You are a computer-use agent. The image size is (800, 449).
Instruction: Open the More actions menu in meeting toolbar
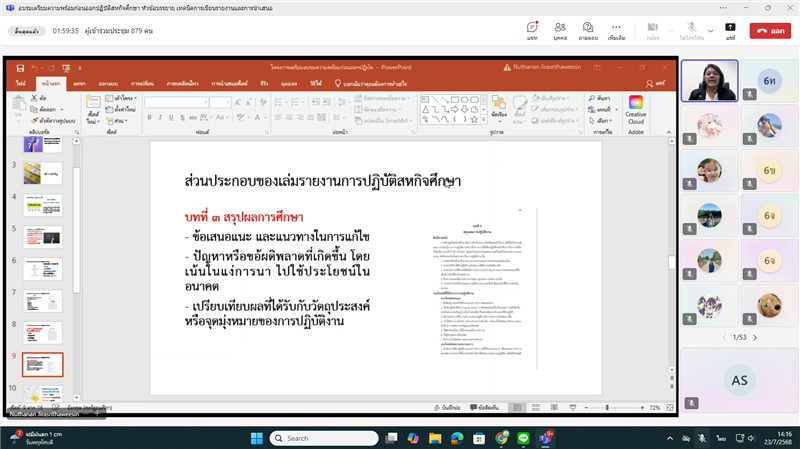[x=617, y=31]
